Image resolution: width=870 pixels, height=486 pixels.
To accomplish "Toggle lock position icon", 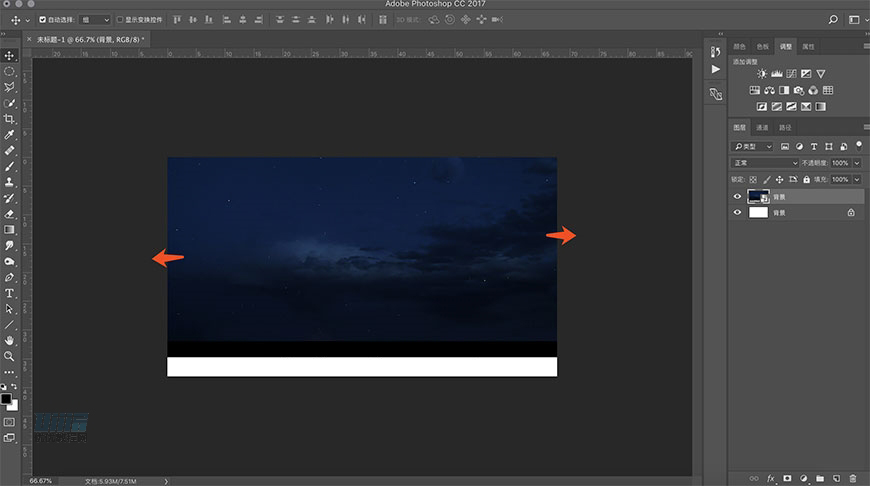I will 780,179.
